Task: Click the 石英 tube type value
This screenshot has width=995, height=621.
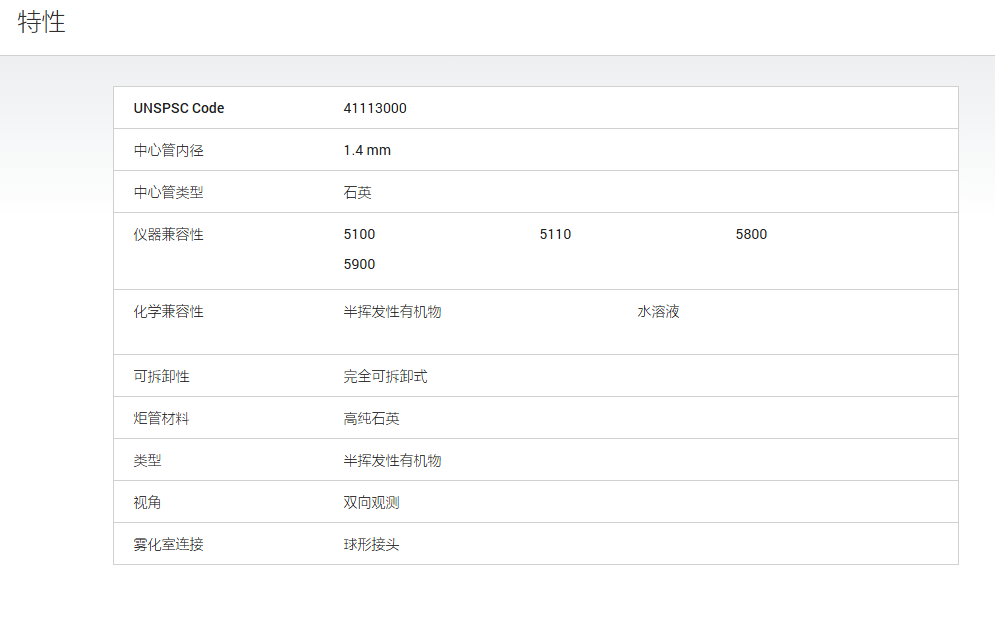Action: pyautogui.click(x=357, y=192)
